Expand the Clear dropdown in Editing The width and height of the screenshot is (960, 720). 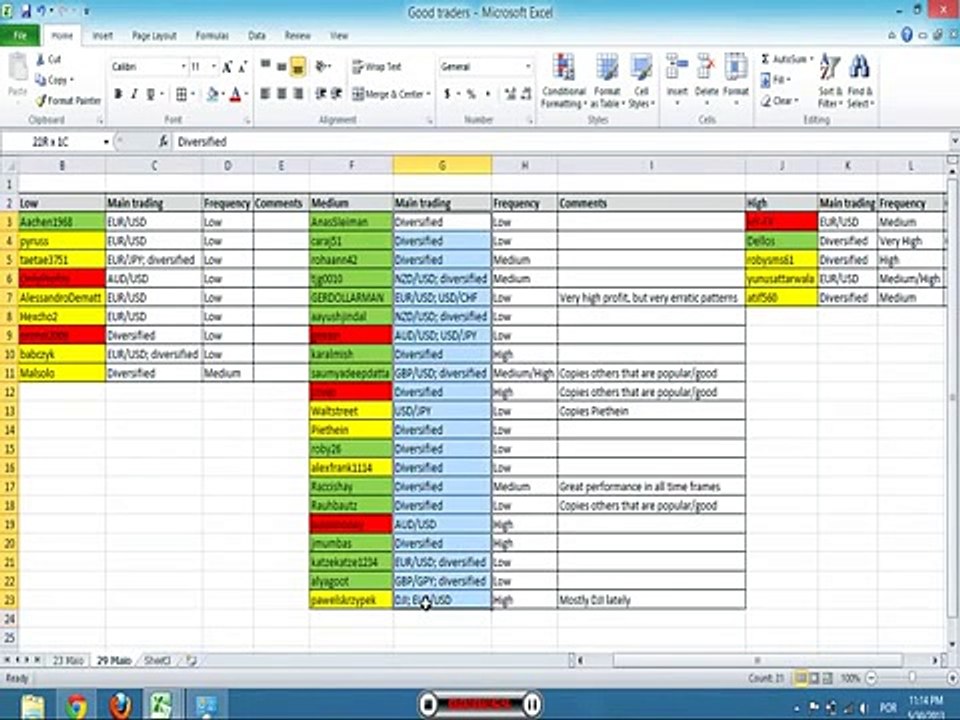(x=796, y=101)
